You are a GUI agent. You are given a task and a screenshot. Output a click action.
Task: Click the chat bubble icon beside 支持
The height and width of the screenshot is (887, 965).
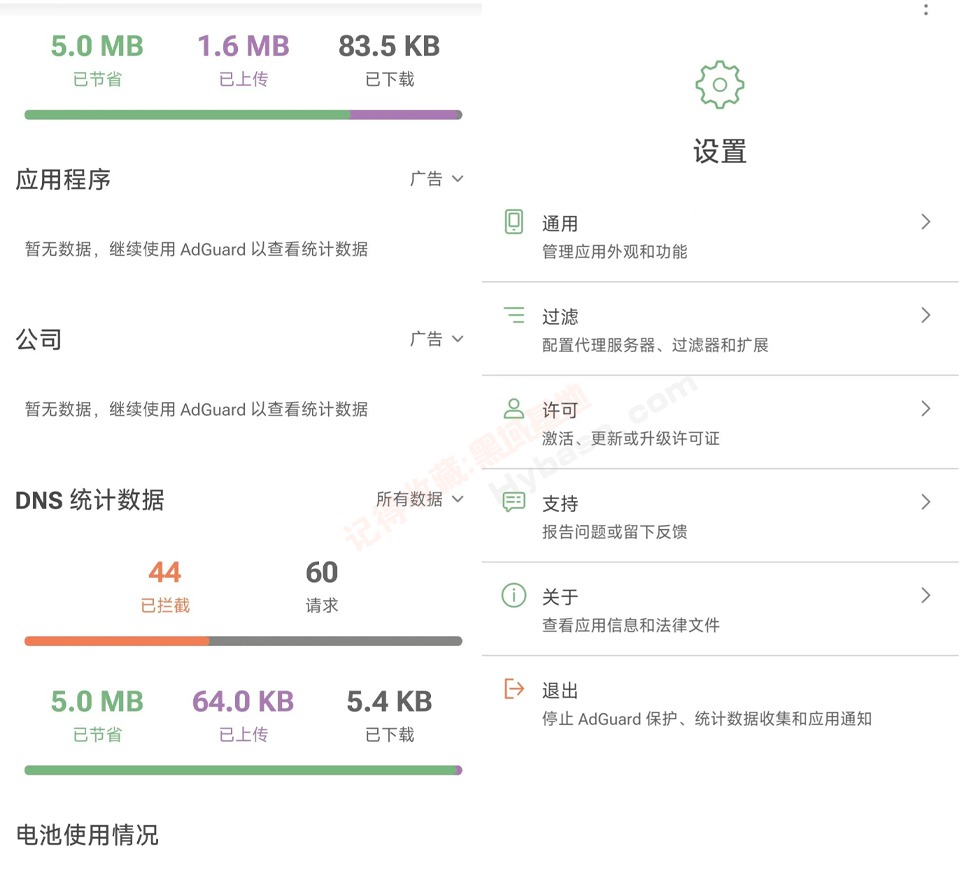coord(513,502)
